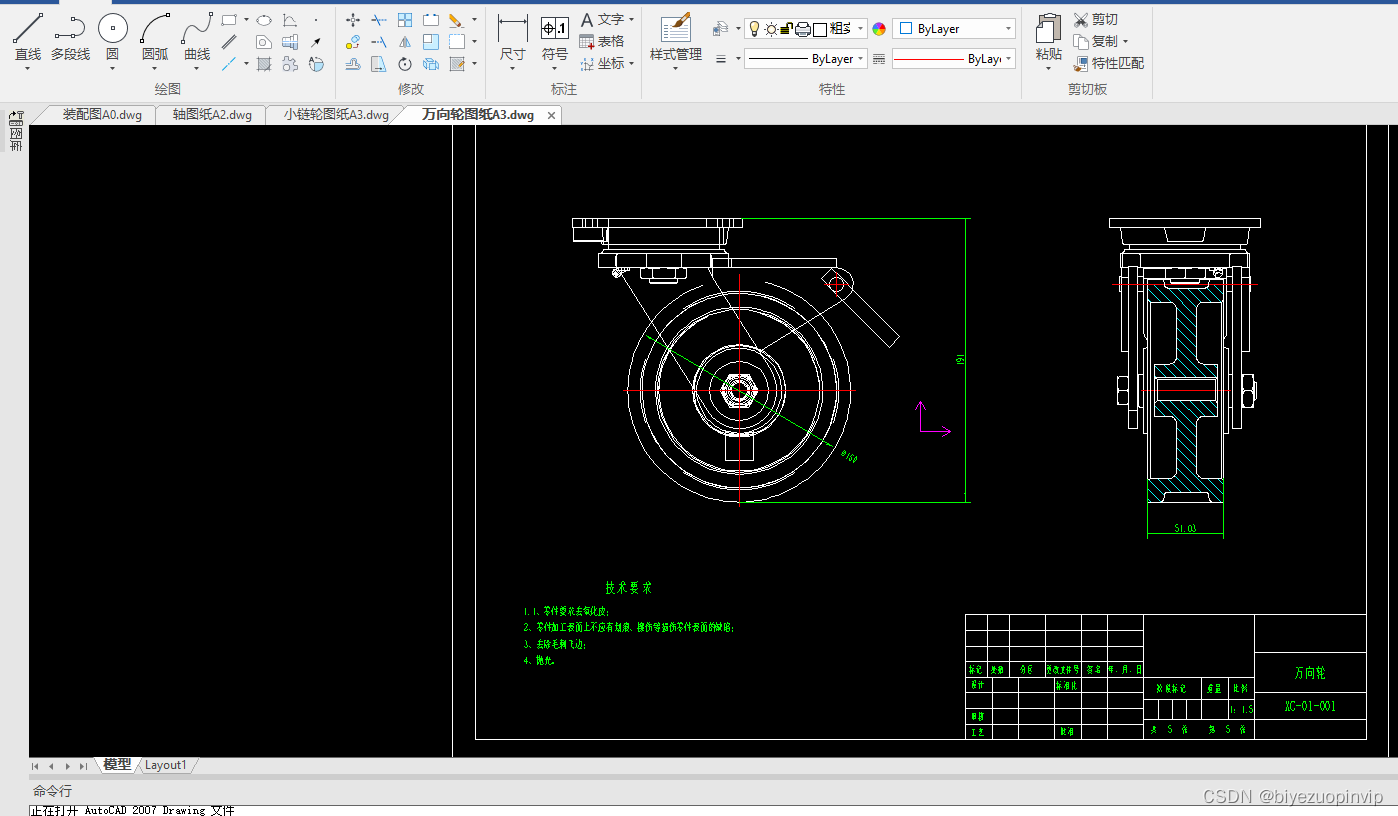Screen dimensions: 1398x816
Task: Use the extend tool in 修改
Action: 379,42
